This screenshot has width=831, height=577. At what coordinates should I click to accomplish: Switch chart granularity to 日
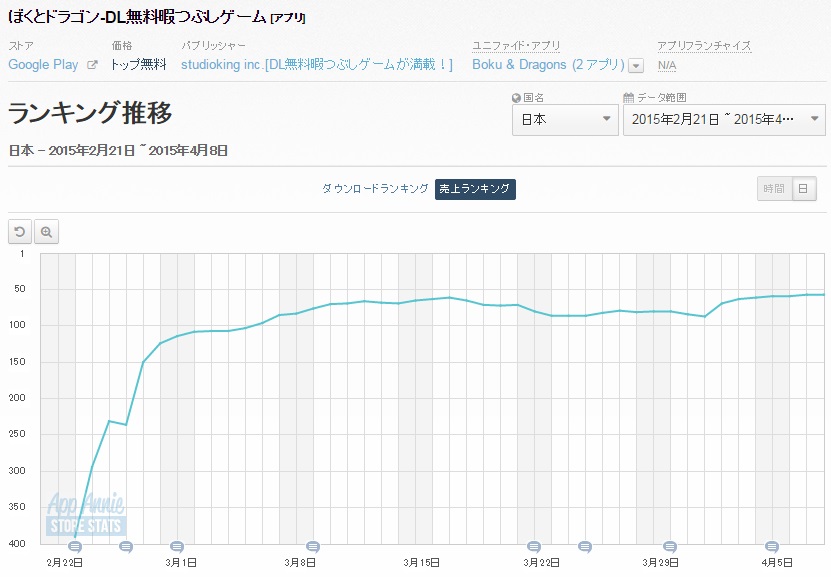[x=804, y=189]
